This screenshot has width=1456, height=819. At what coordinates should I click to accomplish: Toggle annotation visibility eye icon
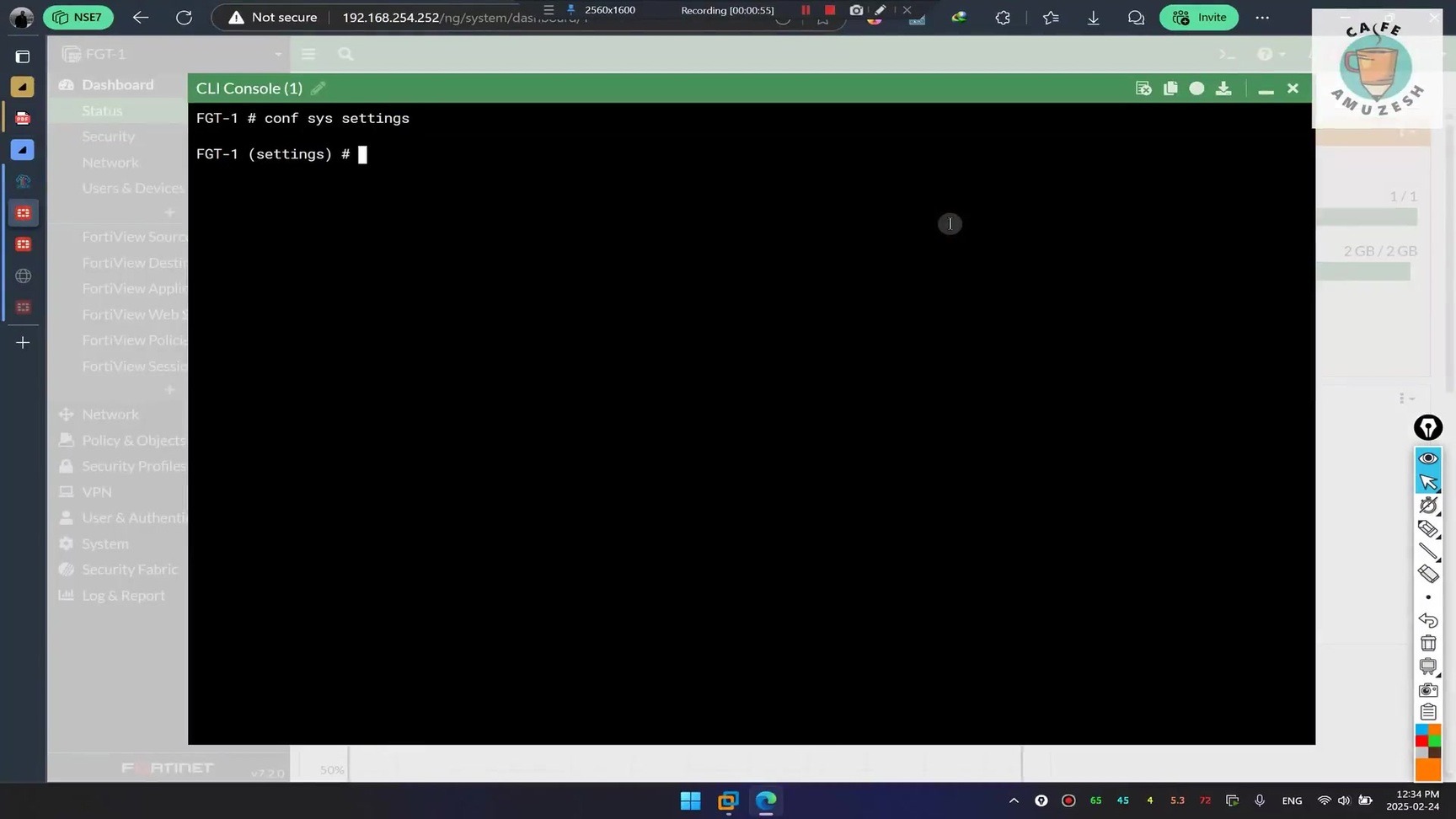pyautogui.click(x=1428, y=458)
